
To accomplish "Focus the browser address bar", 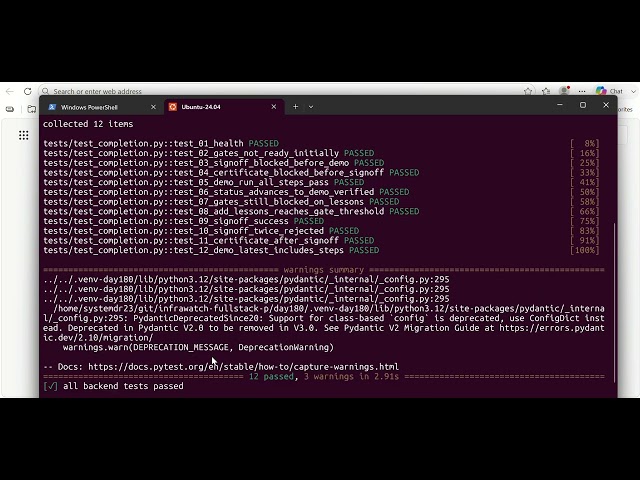I will click(286, 91).
